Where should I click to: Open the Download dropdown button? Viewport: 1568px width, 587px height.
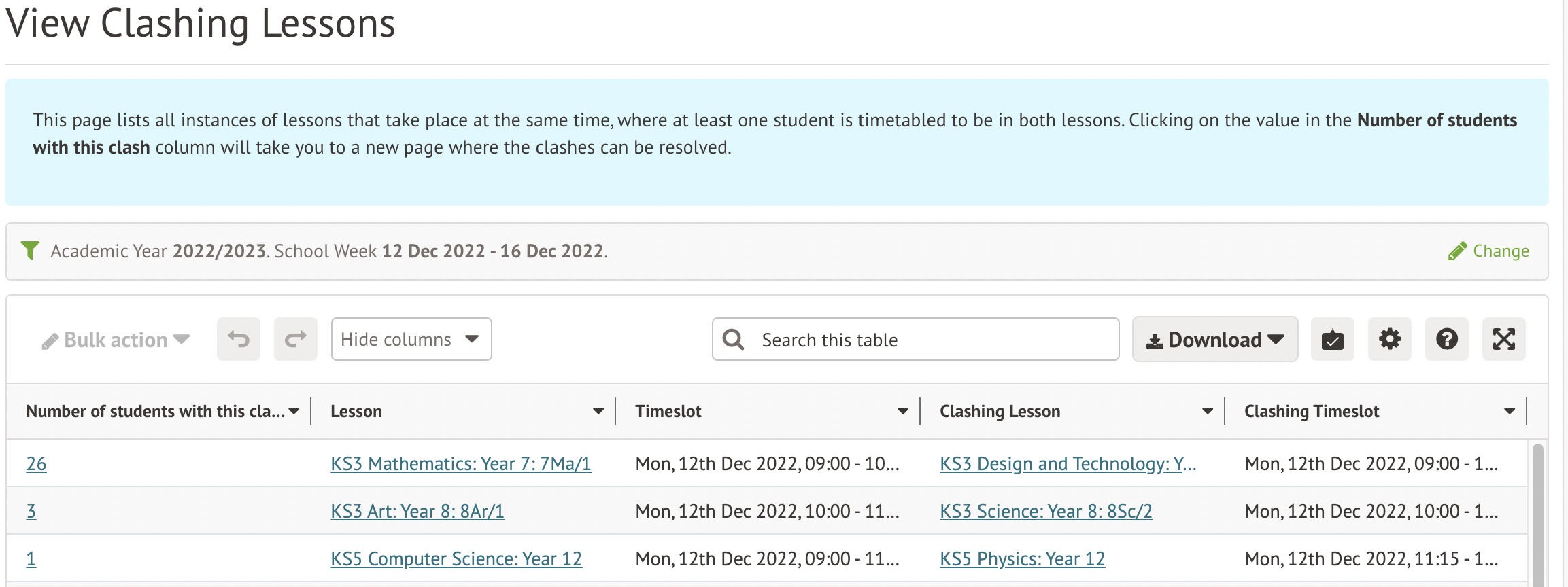tap(1214, 340)
